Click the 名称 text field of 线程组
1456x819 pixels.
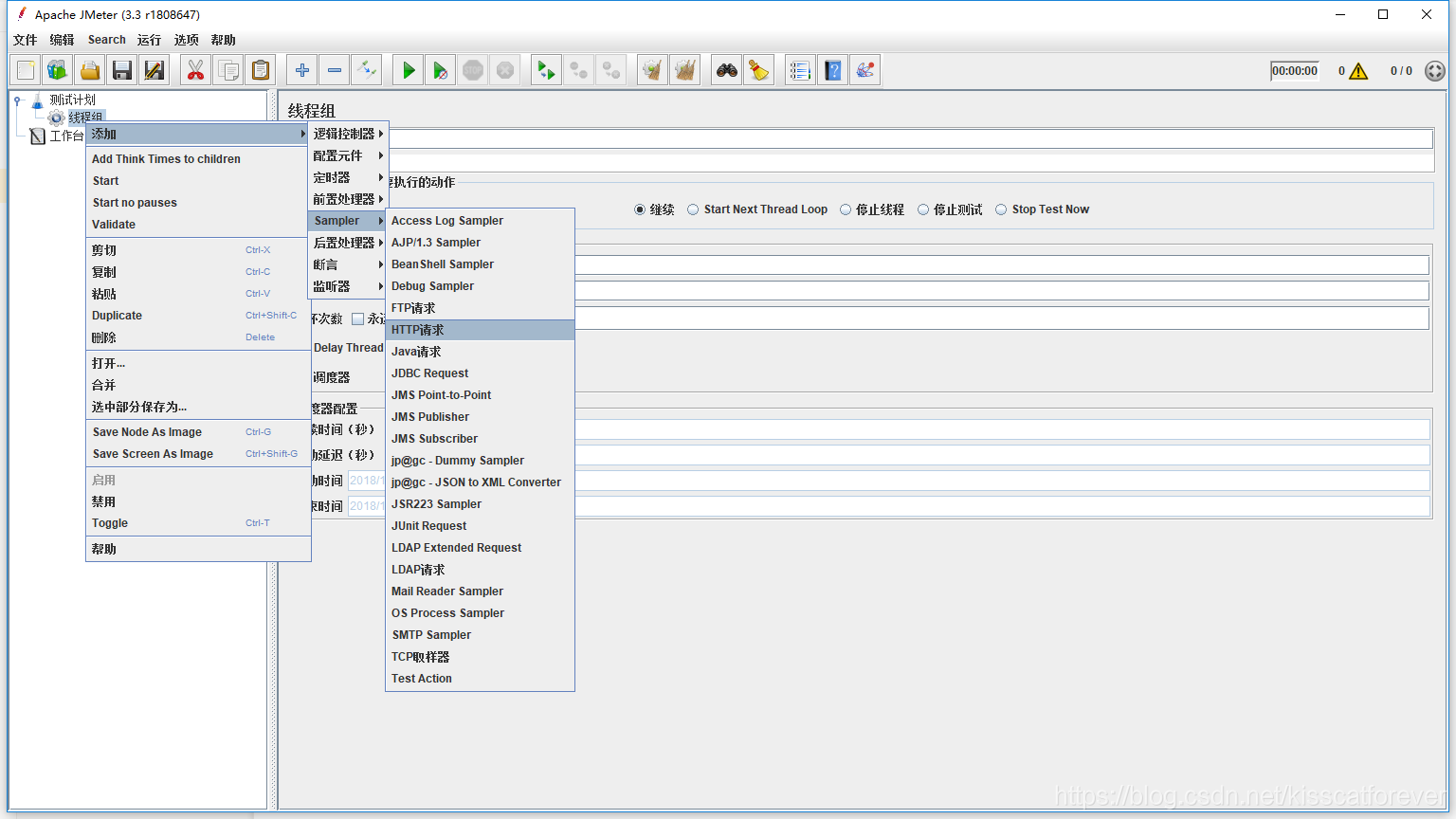(910, 138)
